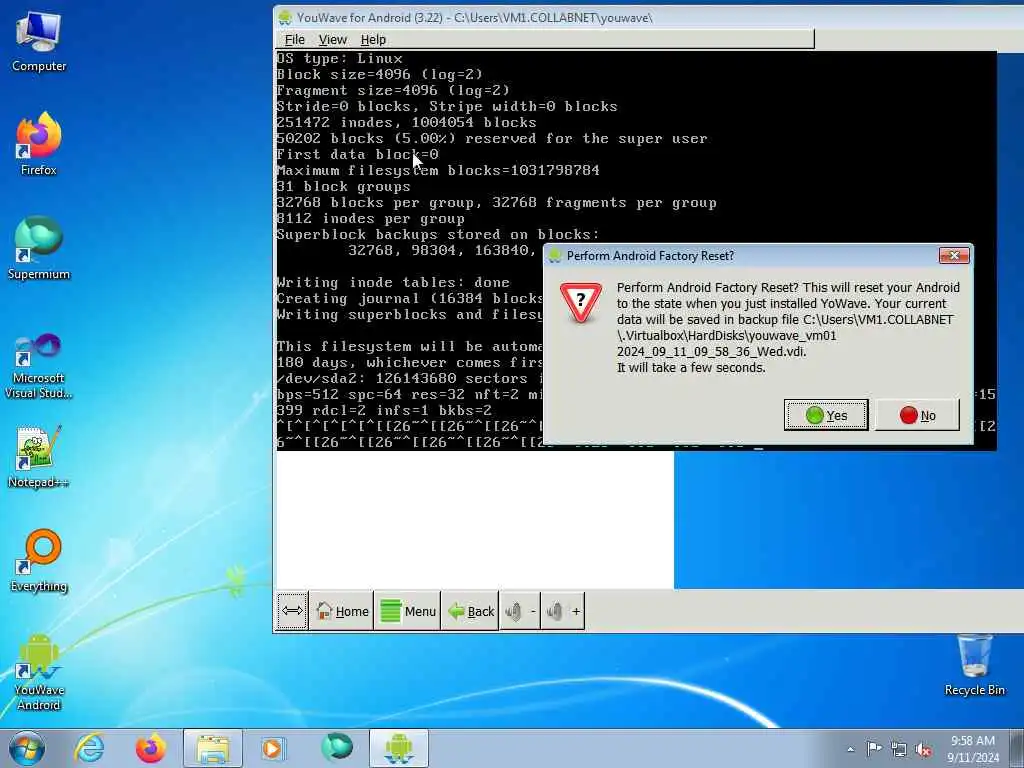Screen dimensions: 1024x768
Task: Select the Recycle Bin desktop icon
Action: tap(974, 665)
